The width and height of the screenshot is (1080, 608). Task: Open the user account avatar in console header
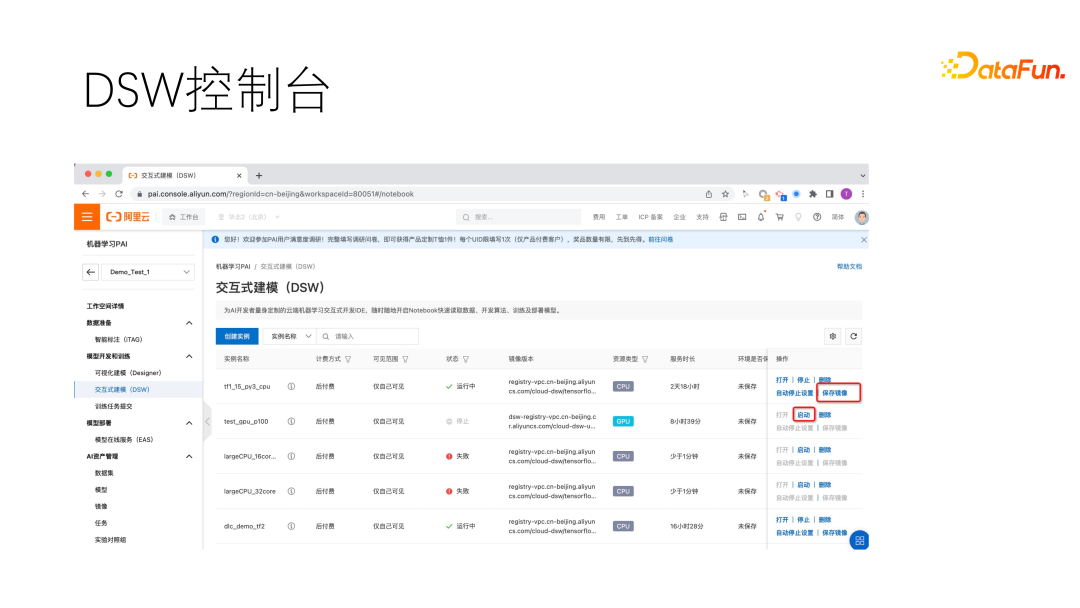point(862,218)
